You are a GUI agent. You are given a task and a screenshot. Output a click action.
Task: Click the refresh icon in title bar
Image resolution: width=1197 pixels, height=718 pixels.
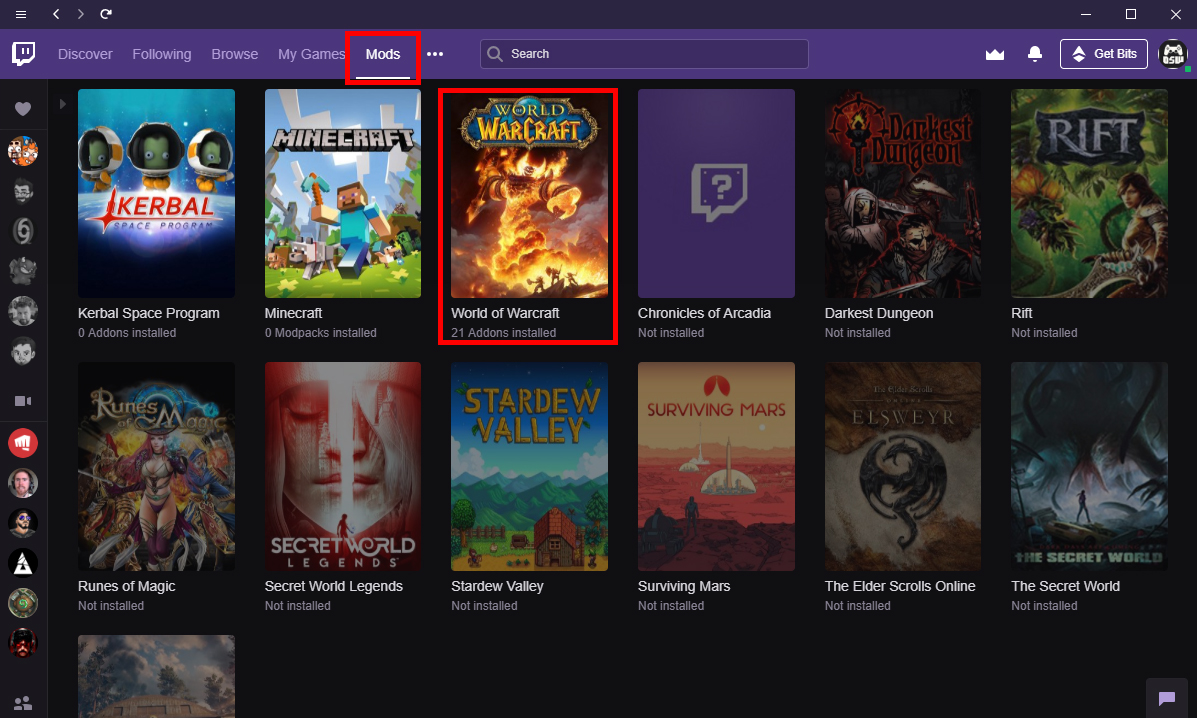pos(106,14)
